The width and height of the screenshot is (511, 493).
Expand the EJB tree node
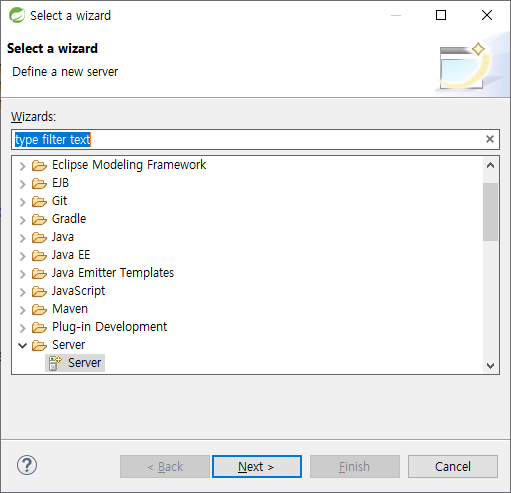click(x=22, y=184)
